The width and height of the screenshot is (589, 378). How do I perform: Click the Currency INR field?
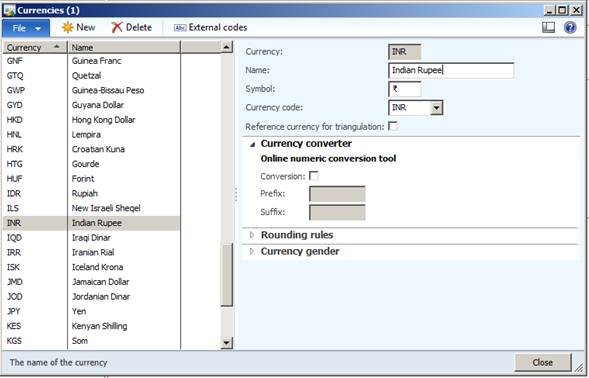(x=405, y=51)
